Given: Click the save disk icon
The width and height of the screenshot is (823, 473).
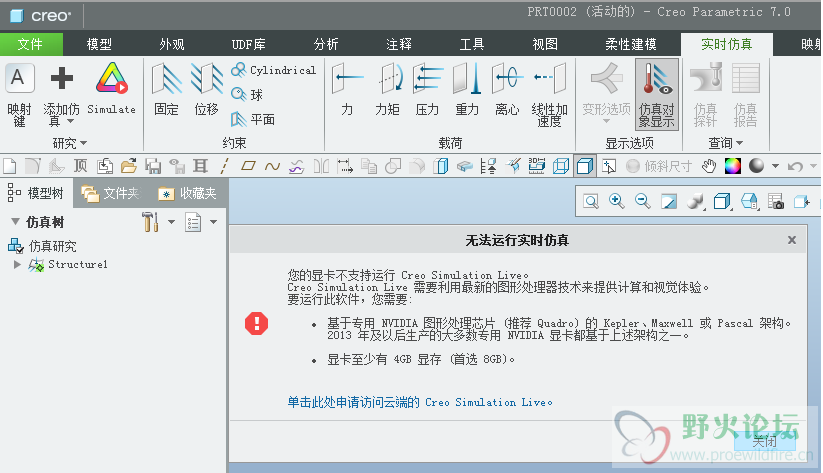Looking at the screenshot, I should click(x=153, y=166).
